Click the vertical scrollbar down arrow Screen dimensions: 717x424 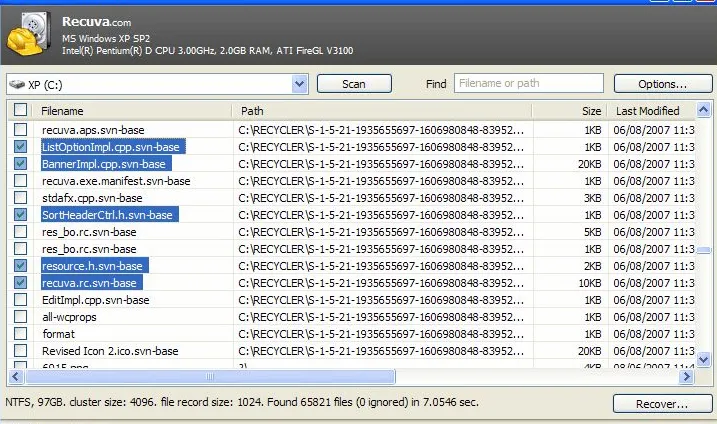(x=703, y=360)
